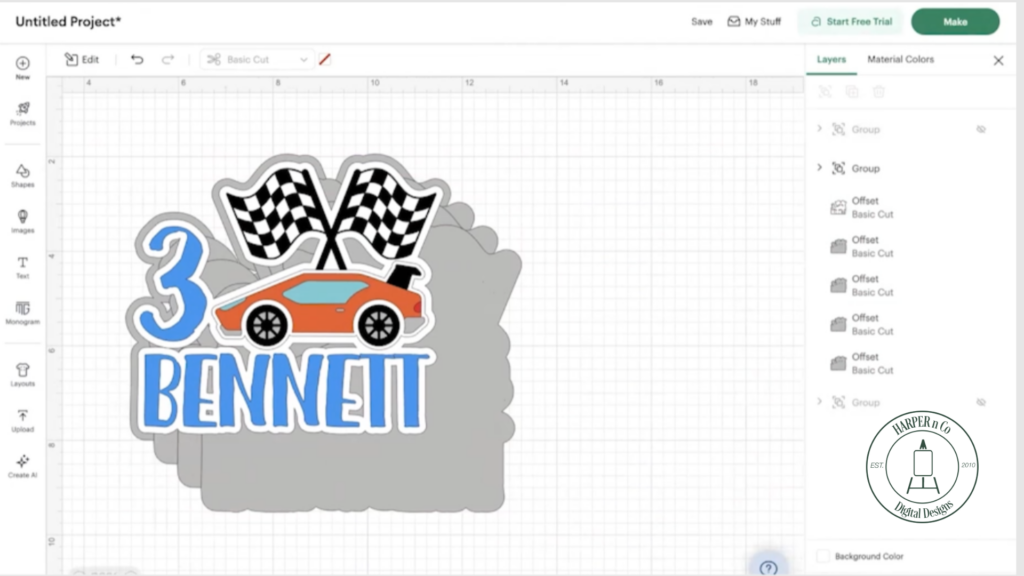Click the Upload icon
The height and width of the screenshot is (576, 1024).
(x=22, y=420)
